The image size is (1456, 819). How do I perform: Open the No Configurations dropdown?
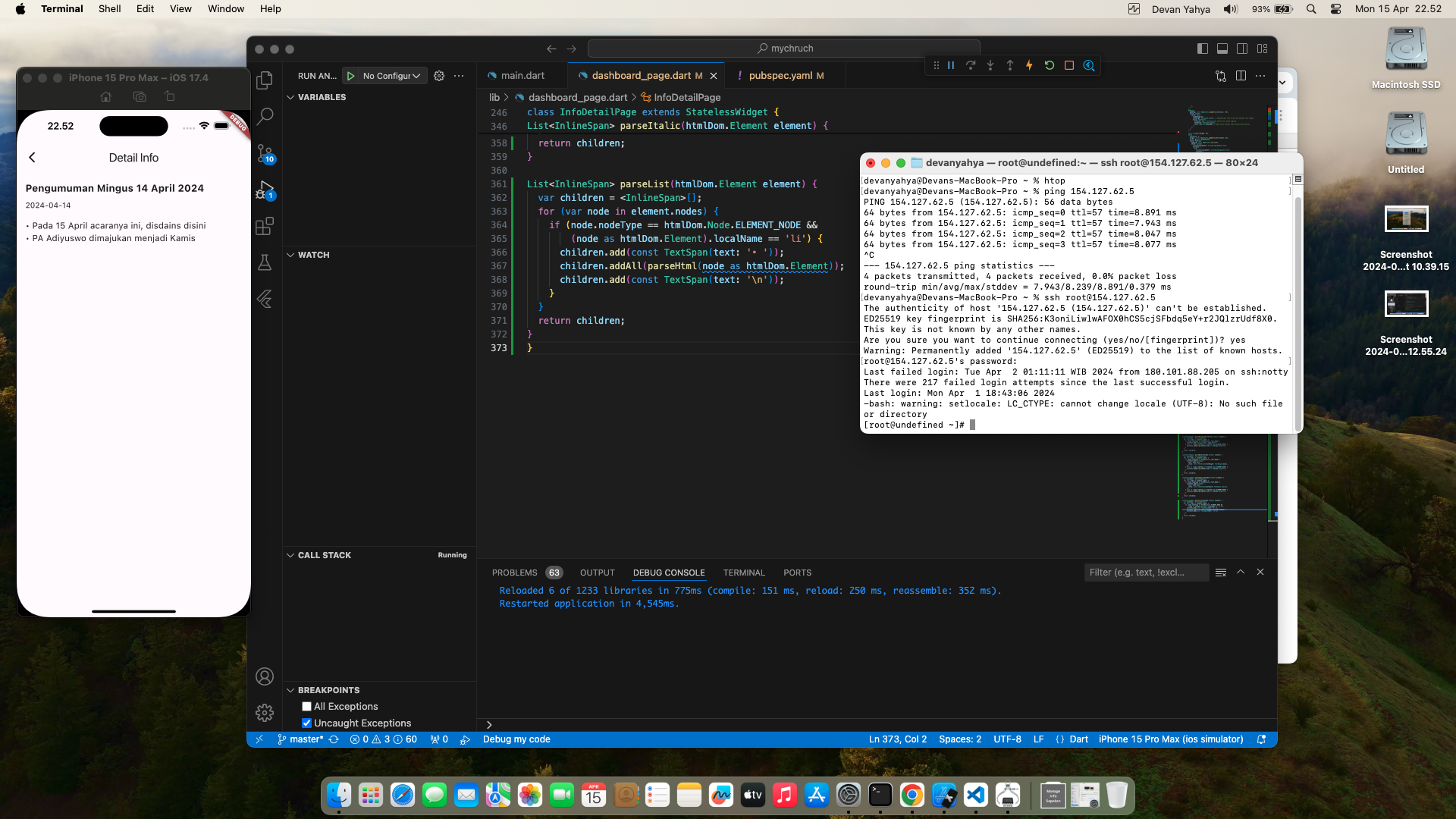tap(391, 76)
